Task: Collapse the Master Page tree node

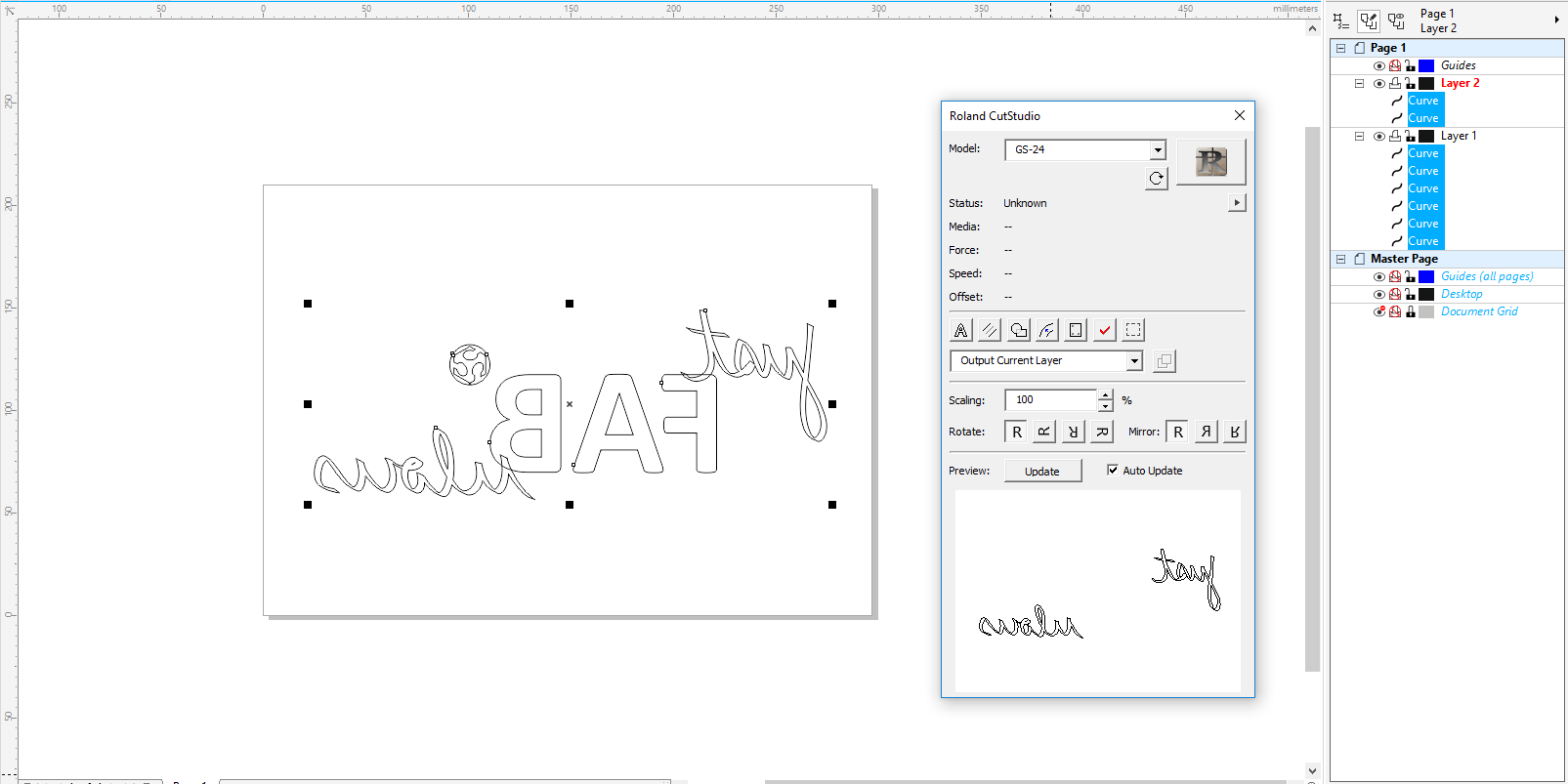Action: click(x=1341, y=259)
